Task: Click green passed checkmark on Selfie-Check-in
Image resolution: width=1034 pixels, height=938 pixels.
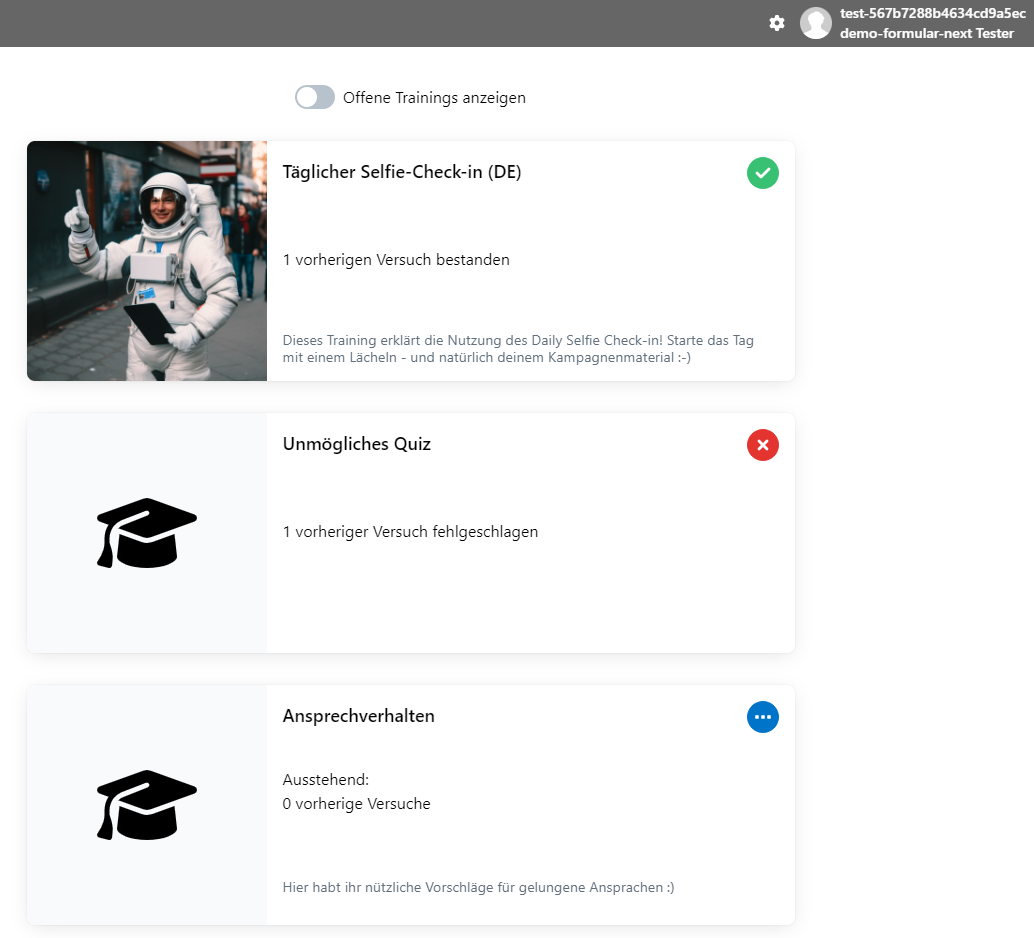Action: [x=762, y=173]
